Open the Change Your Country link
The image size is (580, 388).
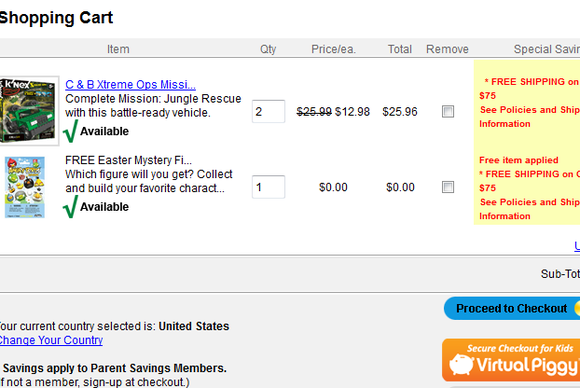tap(51, 340)
